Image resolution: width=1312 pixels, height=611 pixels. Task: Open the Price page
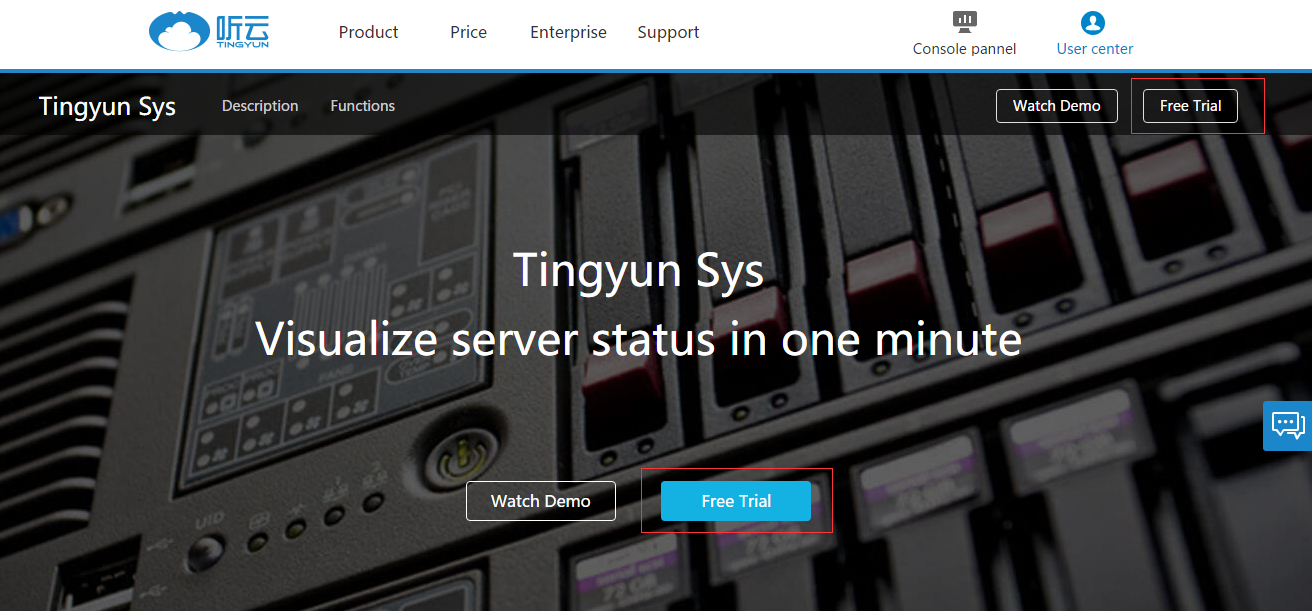tap(468, 32)
